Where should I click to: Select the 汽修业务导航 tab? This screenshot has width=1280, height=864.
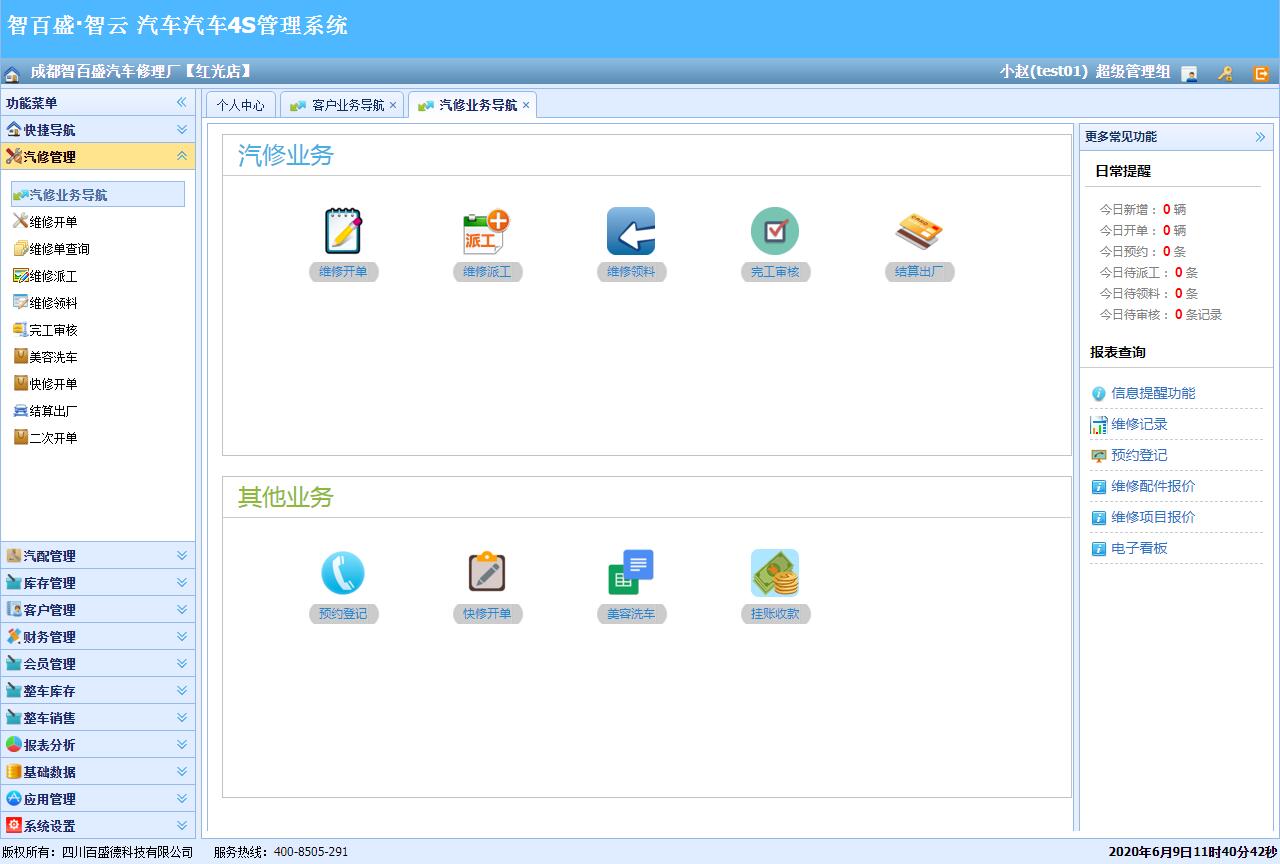point(472,105)
